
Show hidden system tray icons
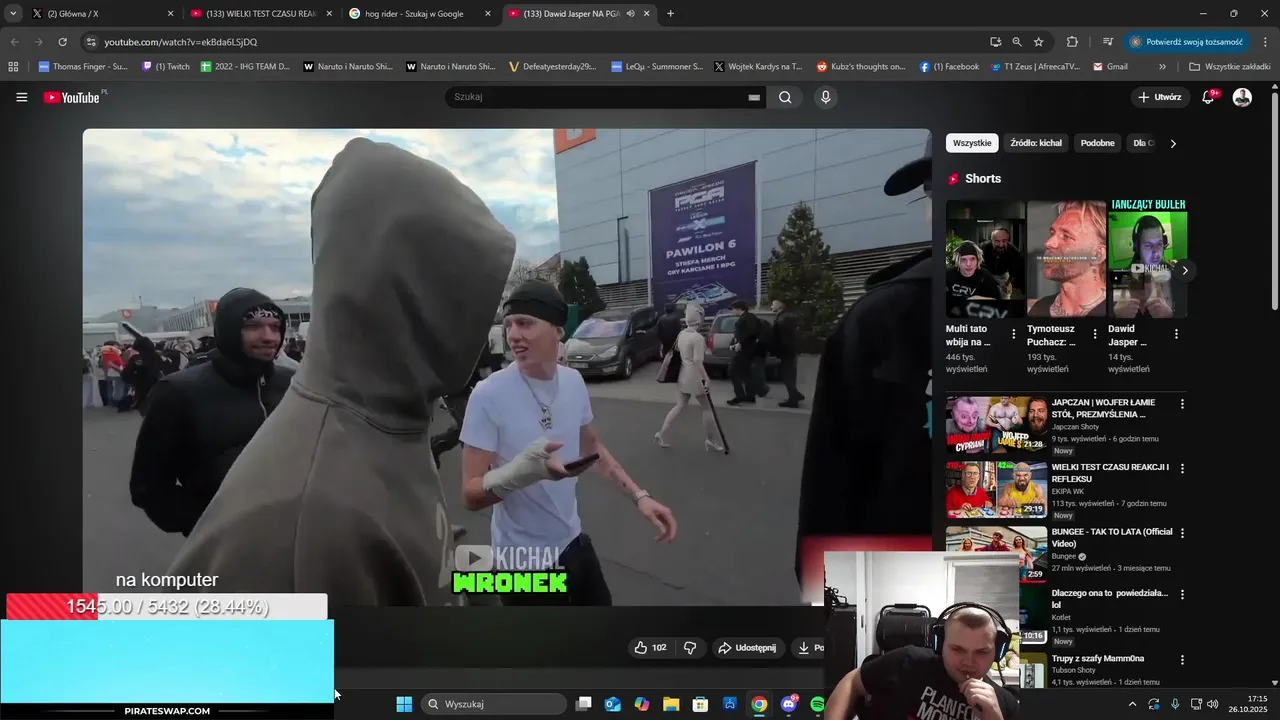(x=1132, y=704)
